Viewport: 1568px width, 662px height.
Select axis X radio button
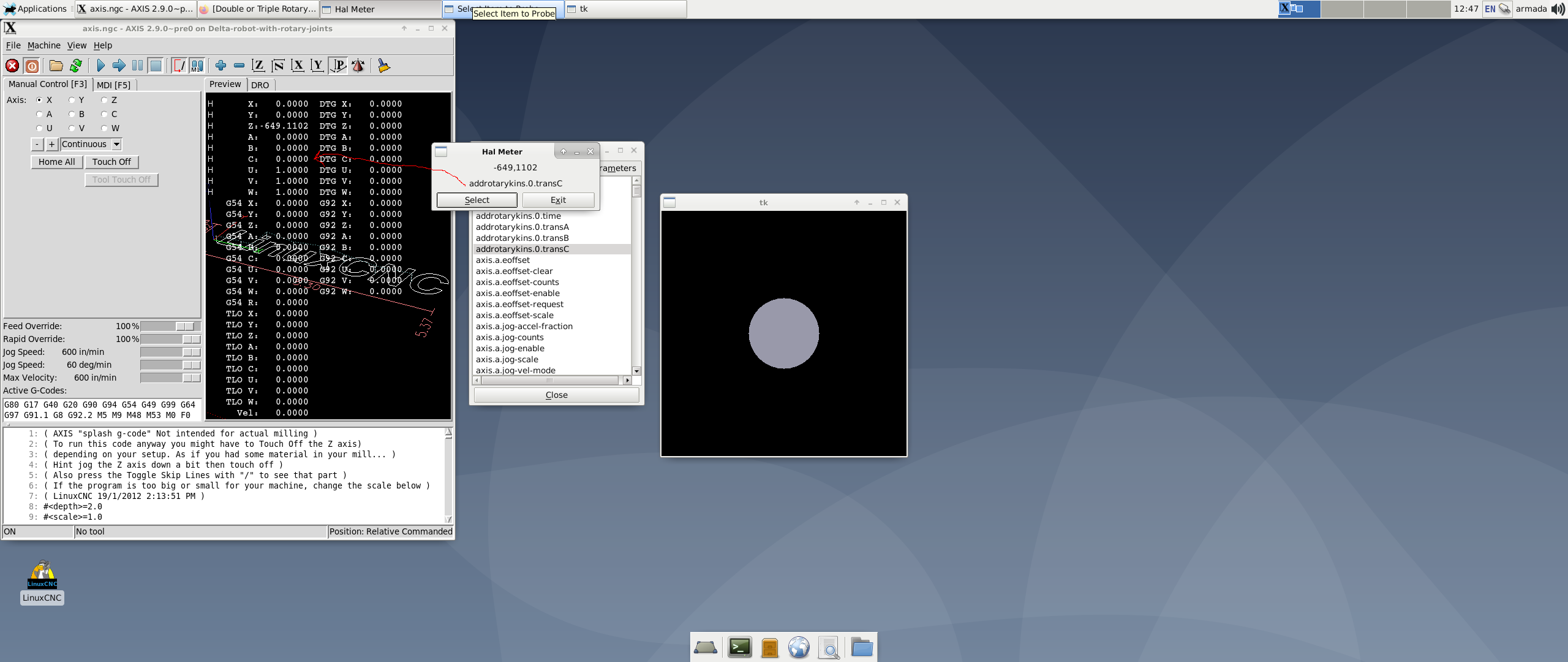(39, 100)
